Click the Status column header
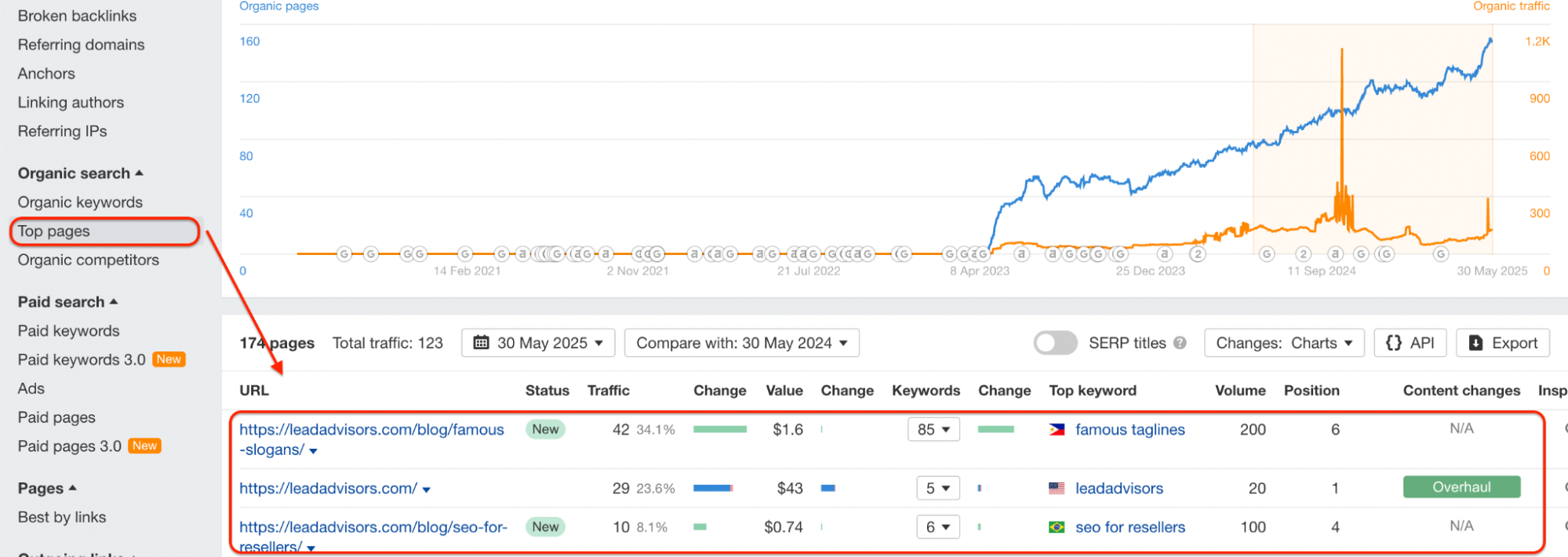This screenshot has width=1568, height=557. 548,391
